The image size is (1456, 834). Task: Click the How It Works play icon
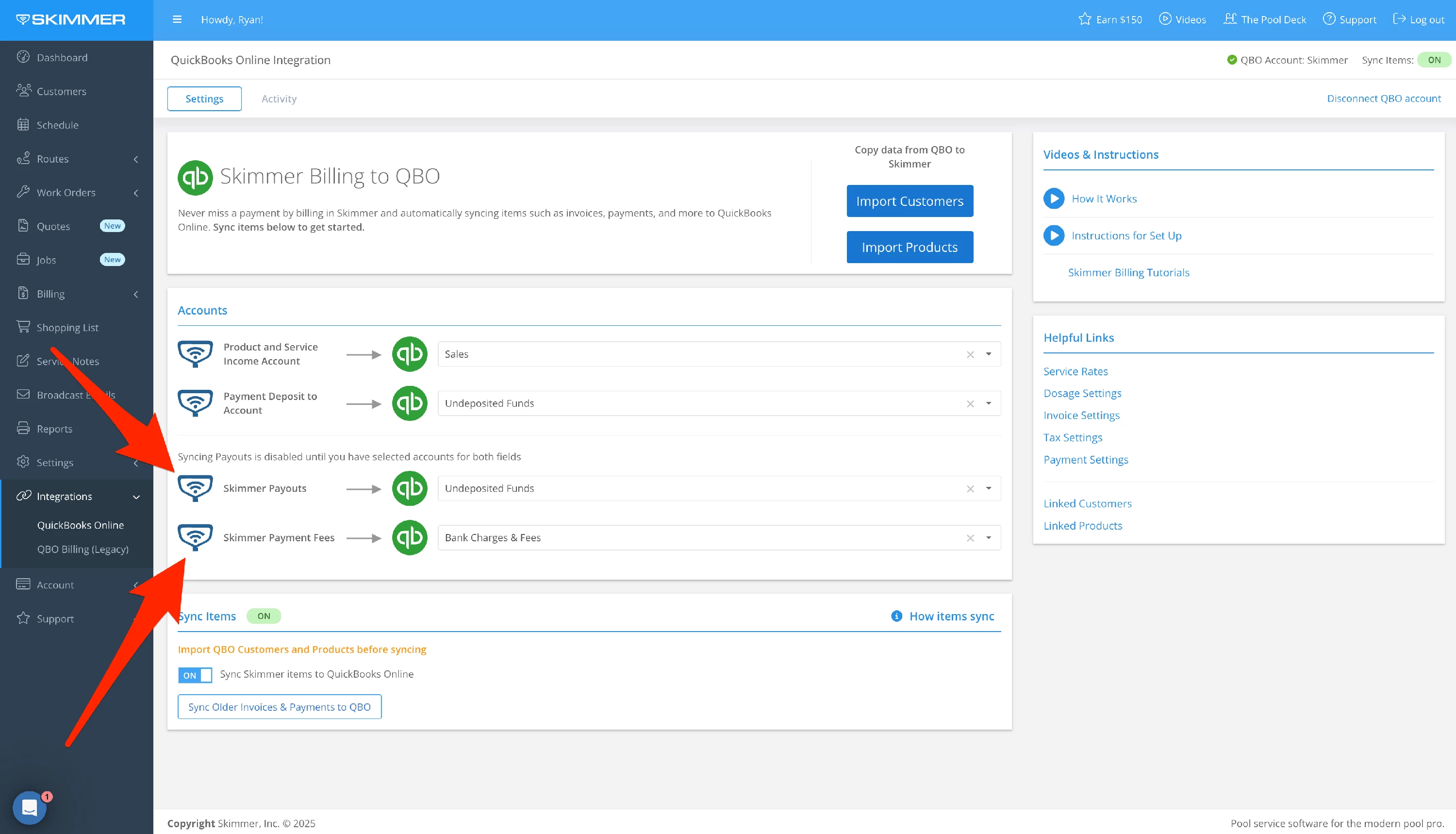[1054, 199]
